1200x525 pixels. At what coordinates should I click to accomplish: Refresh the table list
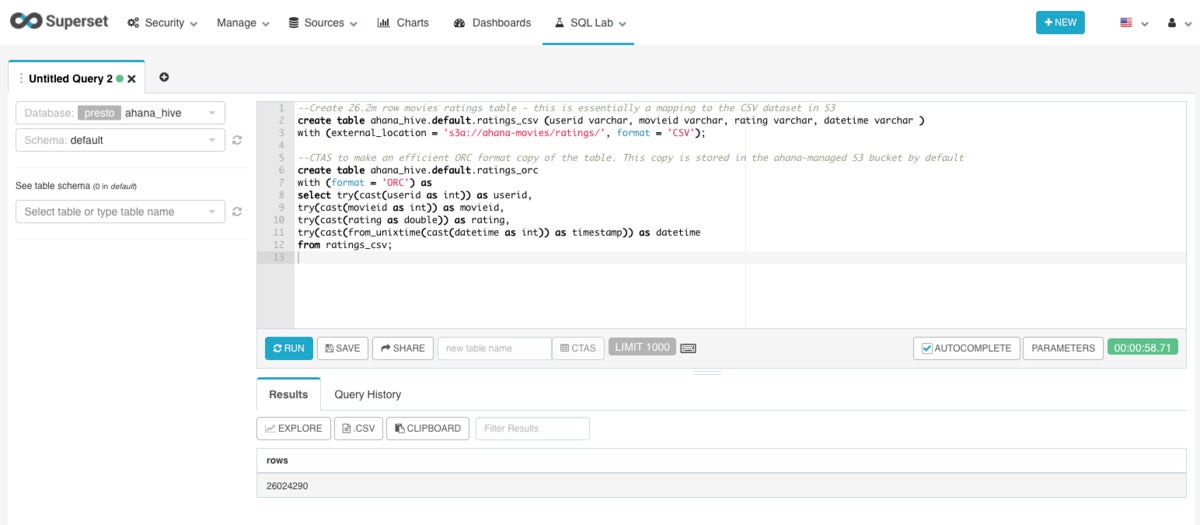237,211
